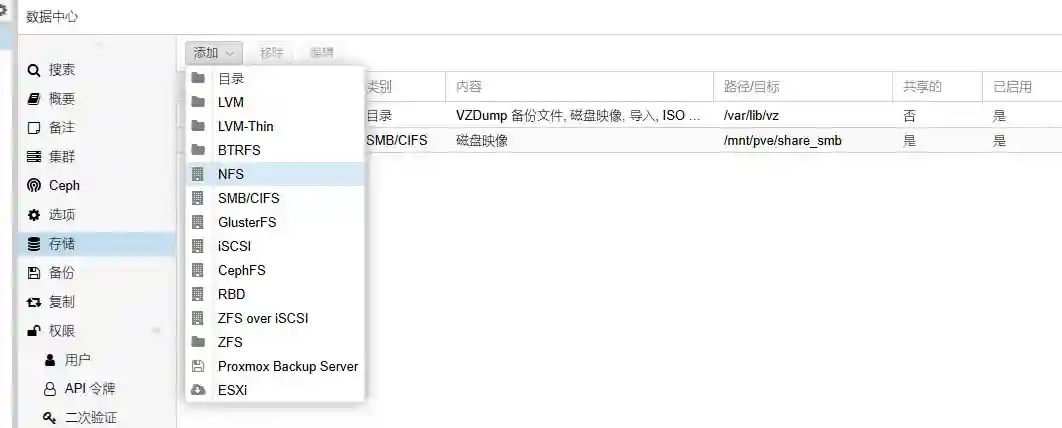Click the user icon beside 用户
The image size is (1062, 428).
point(49,360)
